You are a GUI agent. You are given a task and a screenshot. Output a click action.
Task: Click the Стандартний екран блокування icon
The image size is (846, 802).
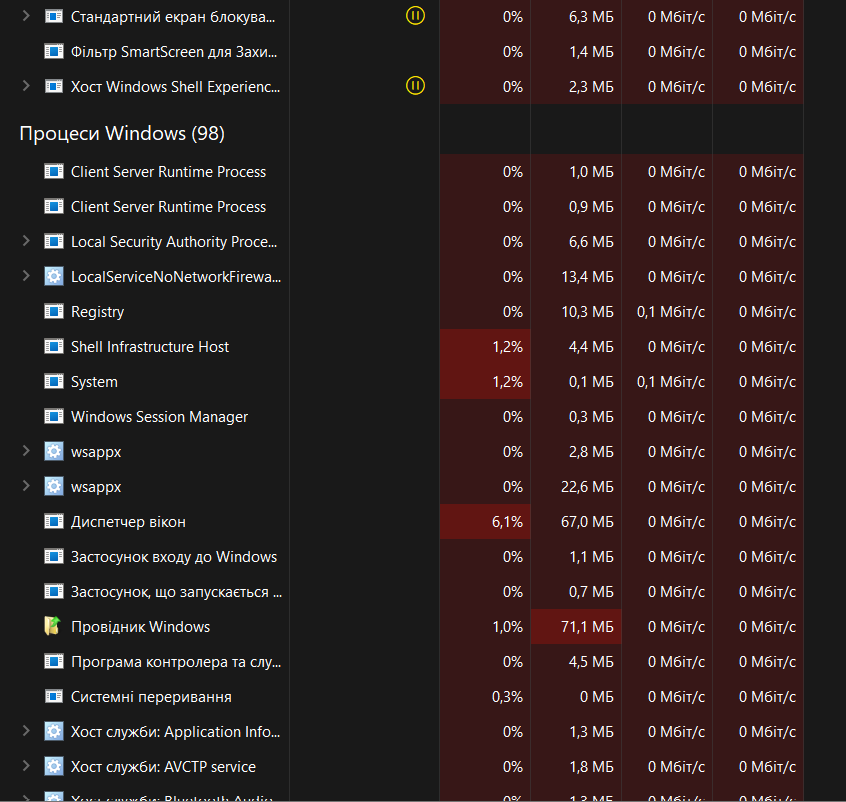(53, 17)
